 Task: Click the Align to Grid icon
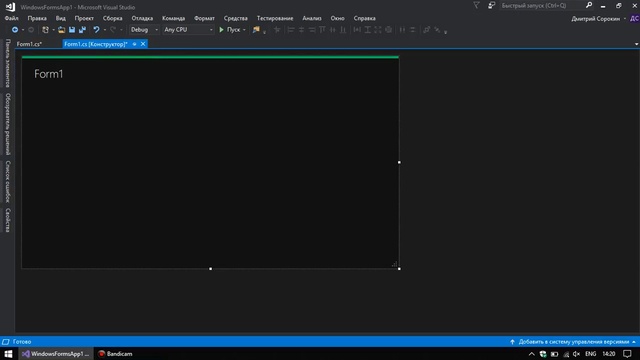point(277,30)
